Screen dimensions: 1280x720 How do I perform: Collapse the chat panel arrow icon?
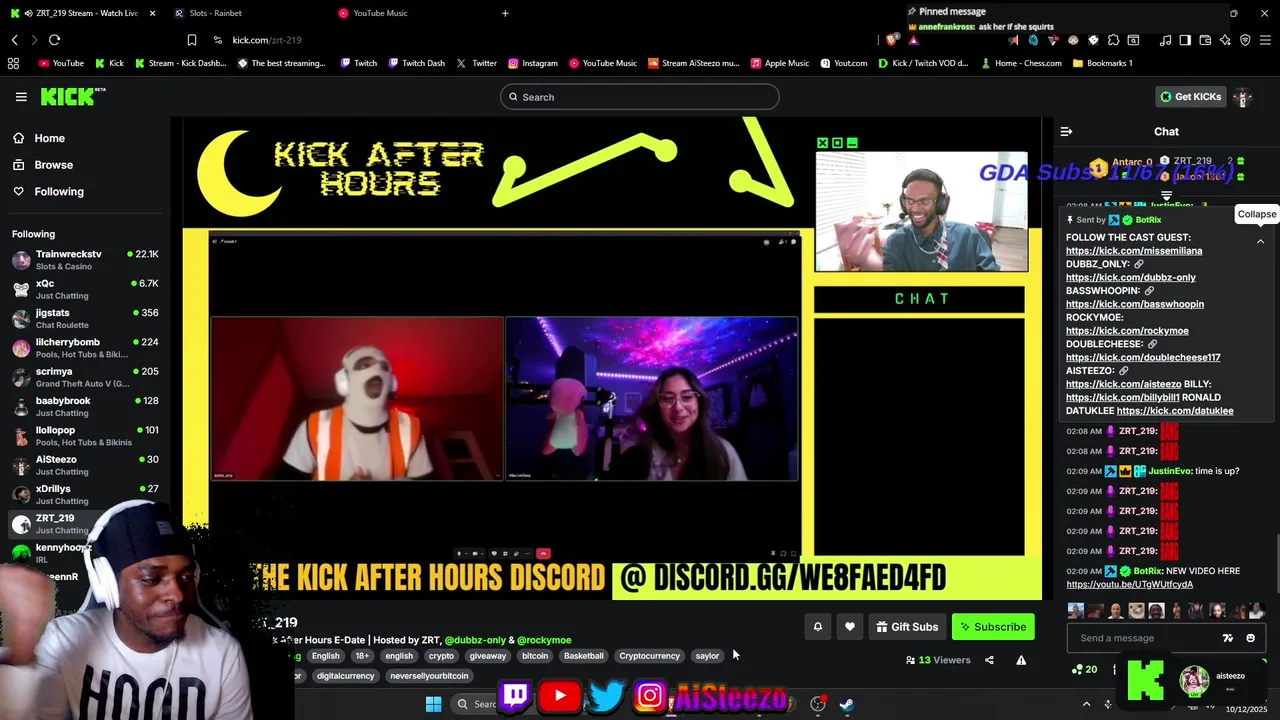[x=1066, y=131]
